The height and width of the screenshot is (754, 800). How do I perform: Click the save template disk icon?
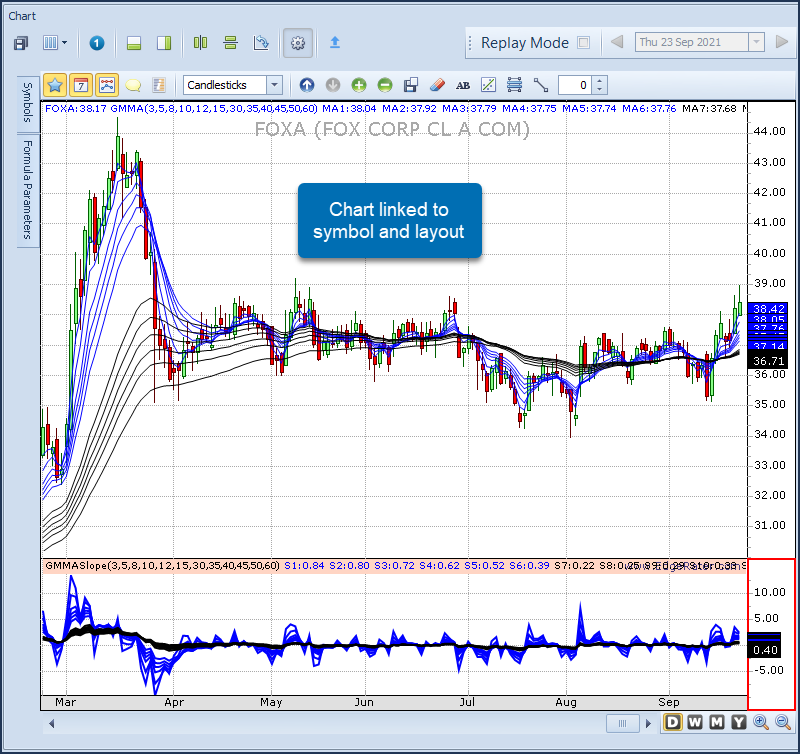pyautogui.click(x=411, y=85)
